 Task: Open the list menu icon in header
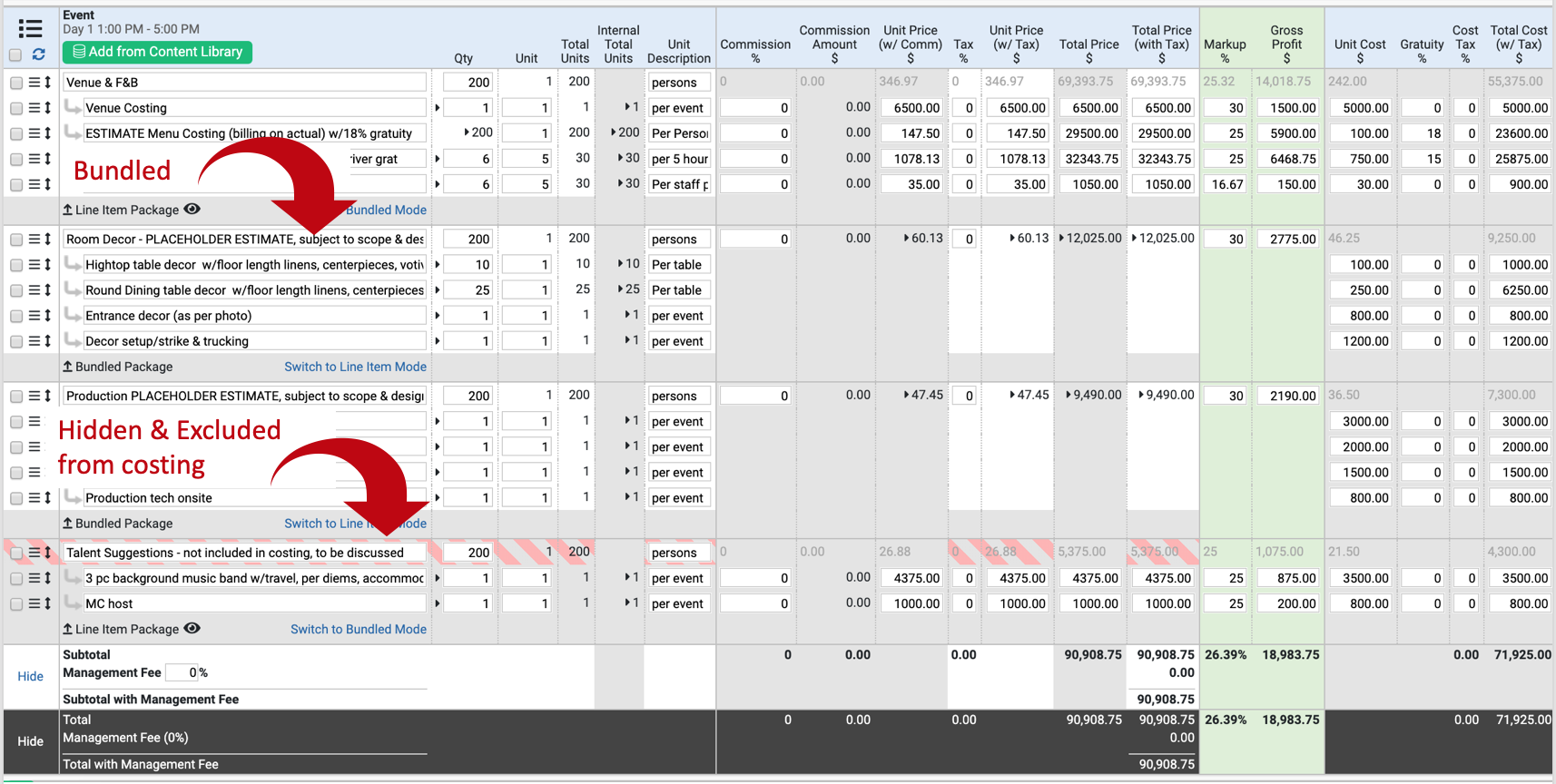(x=30, y=28)
